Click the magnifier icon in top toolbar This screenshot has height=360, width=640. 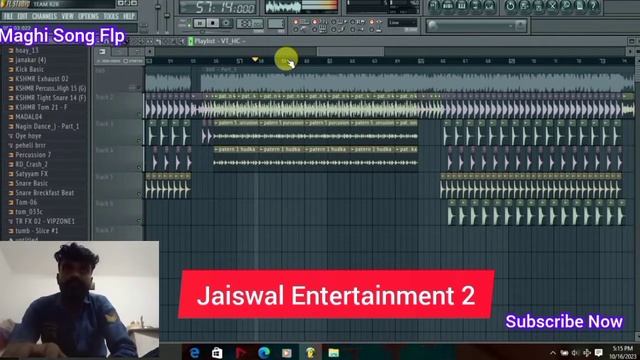pyautogui.click(x=566, y=6)
